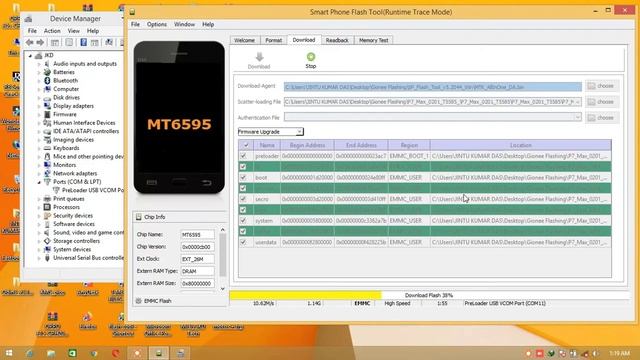Switch to the Welcome tab

244,40
